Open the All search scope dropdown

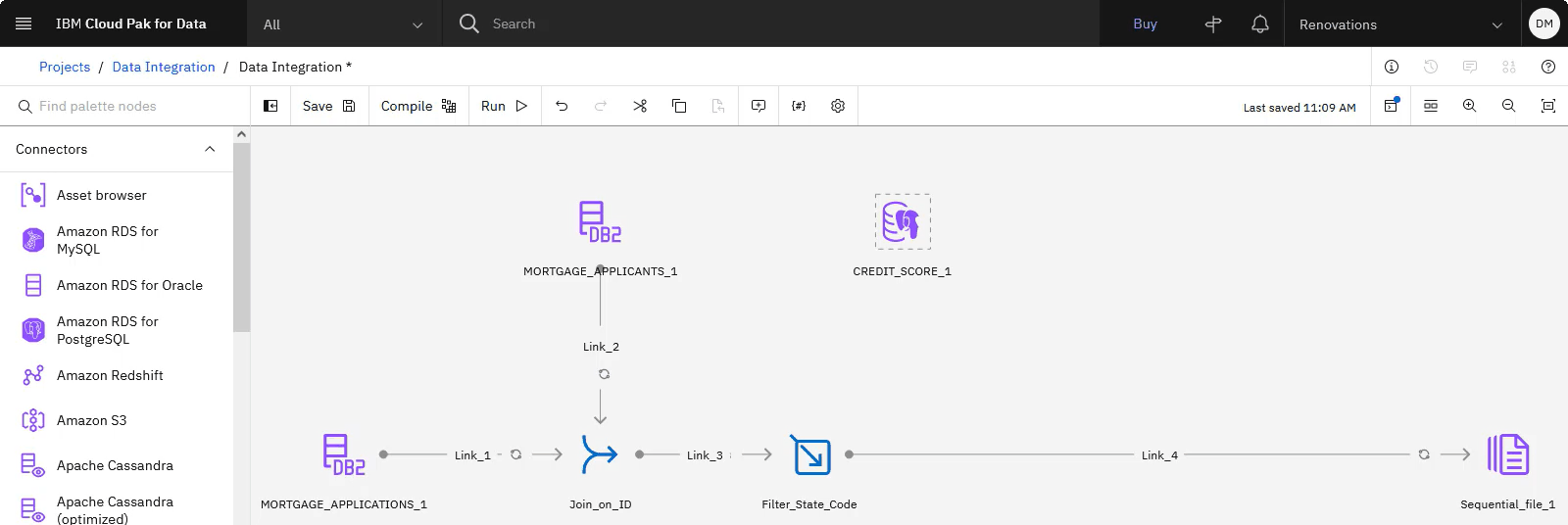tap(343, 24)
